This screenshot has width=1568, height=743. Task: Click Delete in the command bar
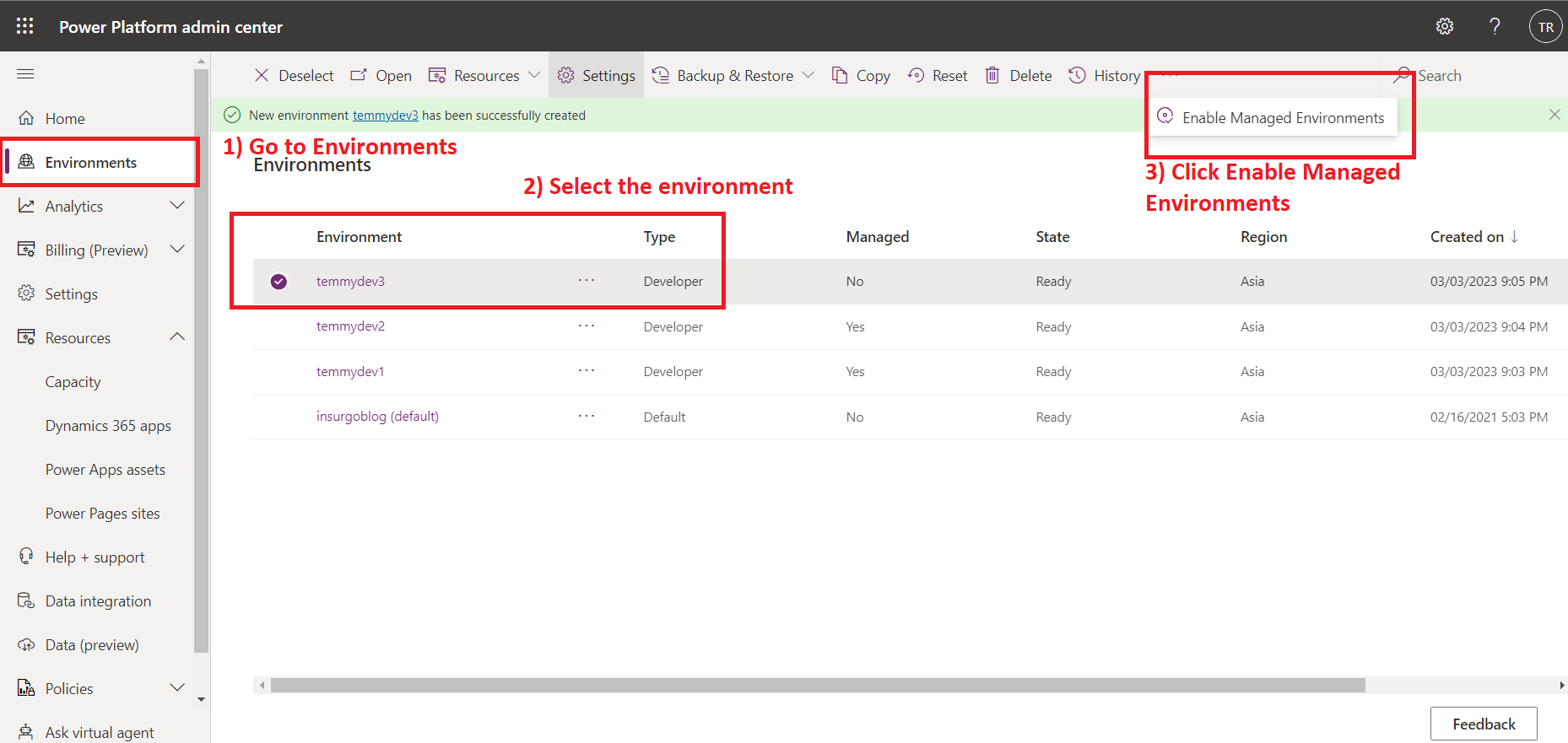(x=1019, y=75)
